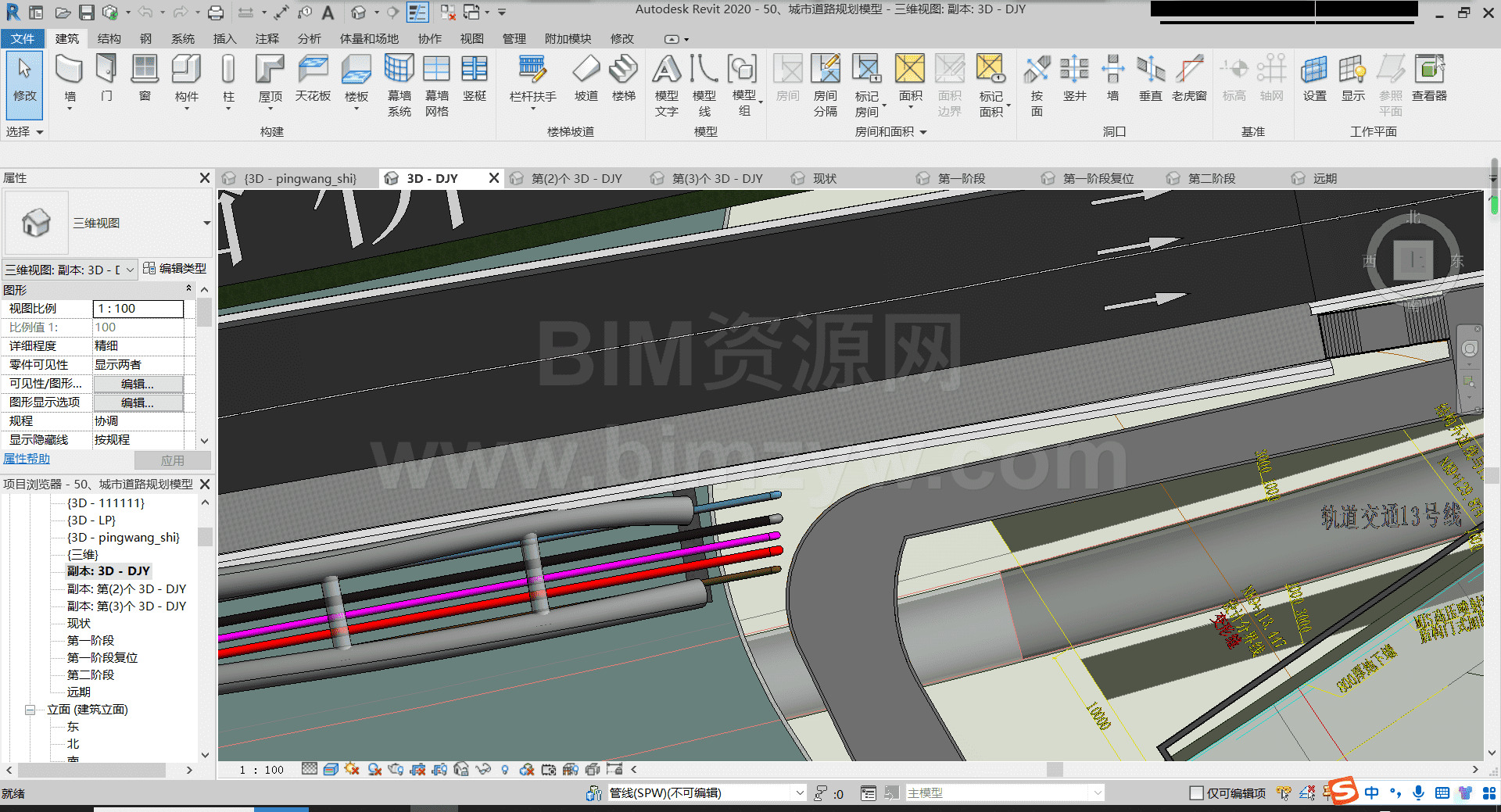This screenshot has height=812, width=1501.
Task: Select the Dormer (老虎窗) opening tool
Action: 1189,78
